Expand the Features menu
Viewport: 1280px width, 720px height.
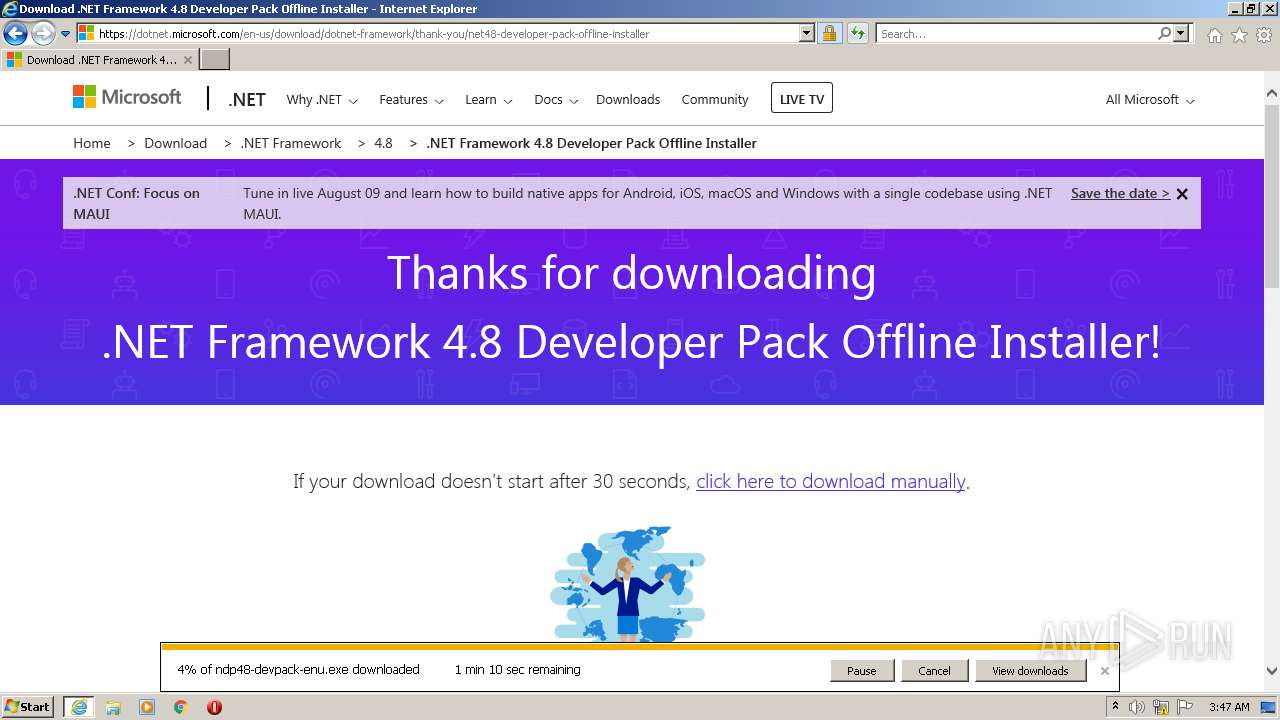pyautogui.click(x=411, y=99)
